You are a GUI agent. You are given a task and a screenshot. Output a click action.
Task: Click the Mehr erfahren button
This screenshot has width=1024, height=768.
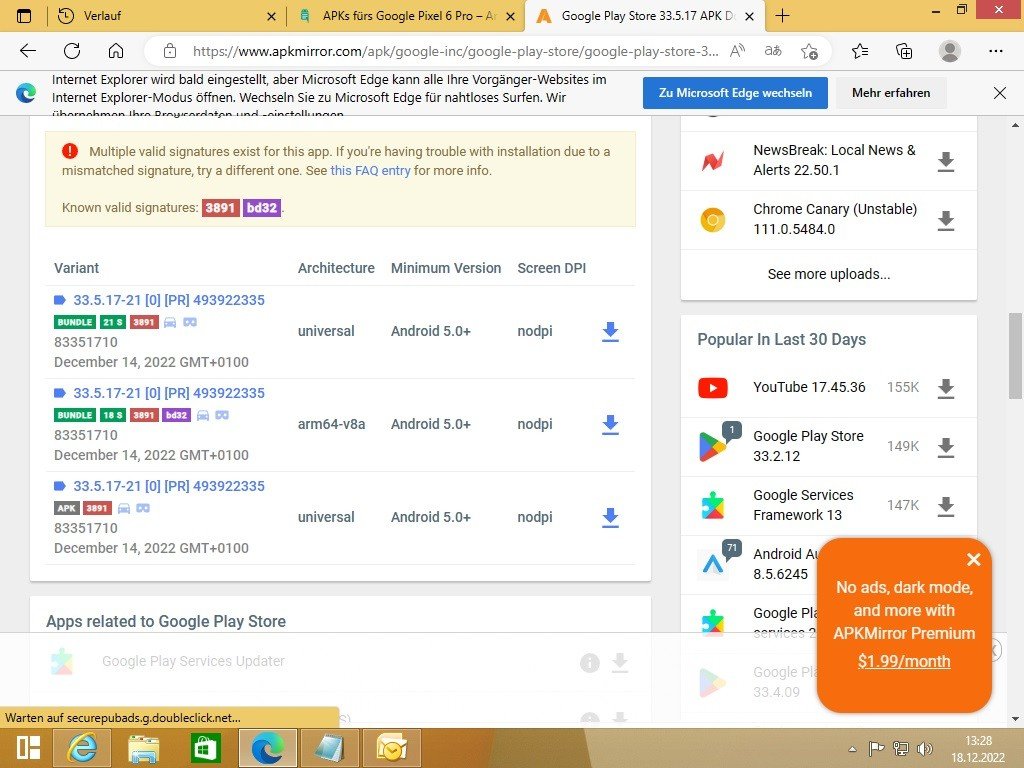coord(891,93)
